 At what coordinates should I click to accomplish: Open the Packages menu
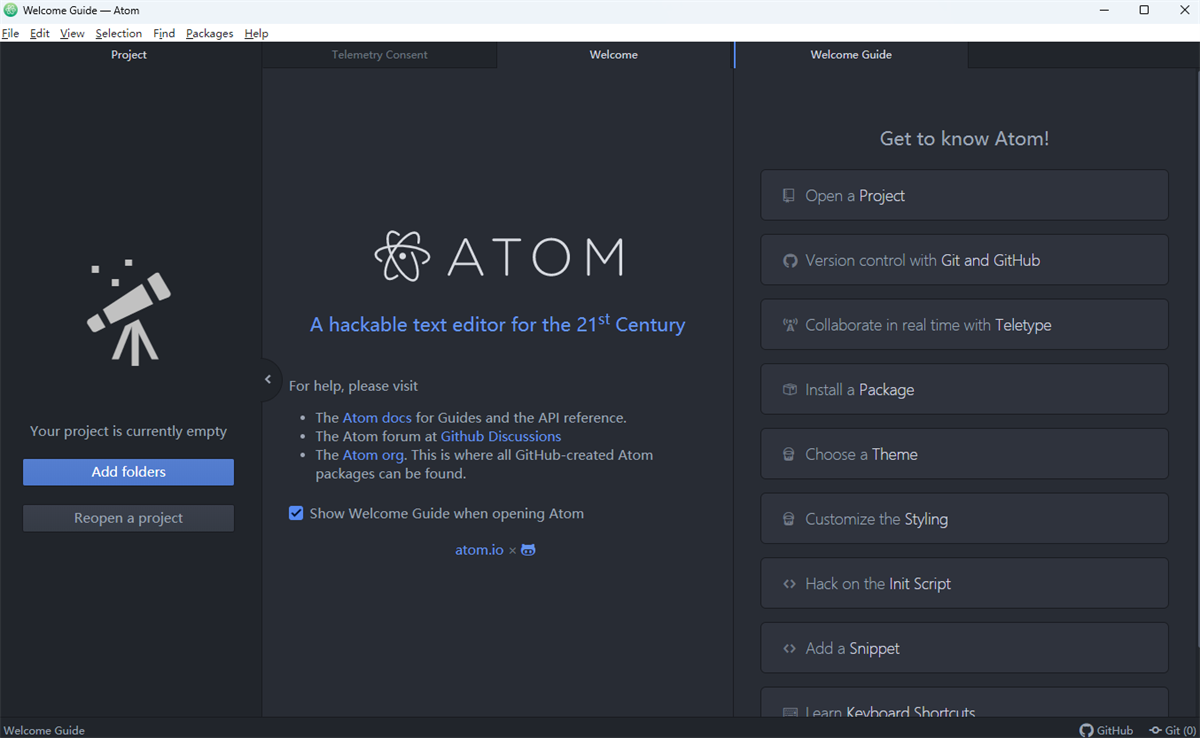pyautogui.click(x=209, y=33)
